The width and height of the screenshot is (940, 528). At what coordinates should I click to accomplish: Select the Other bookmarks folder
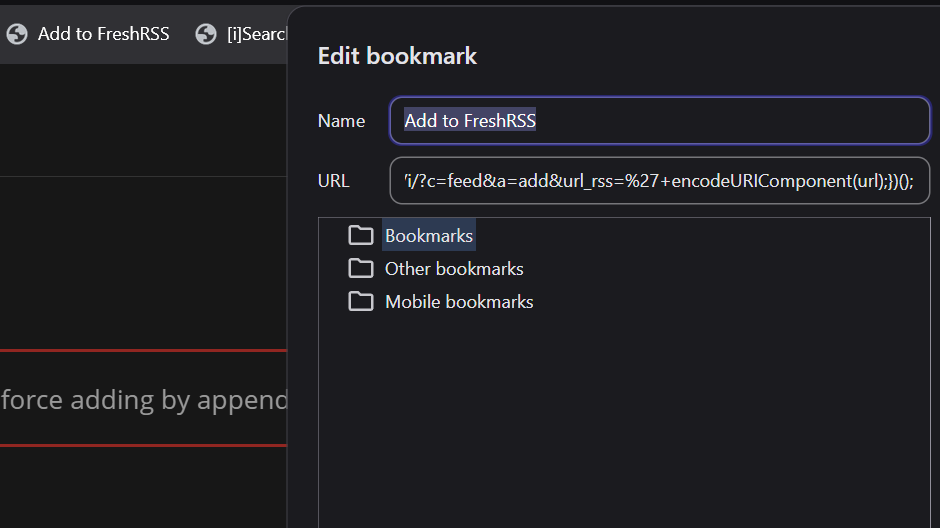(x=454, y=268)
